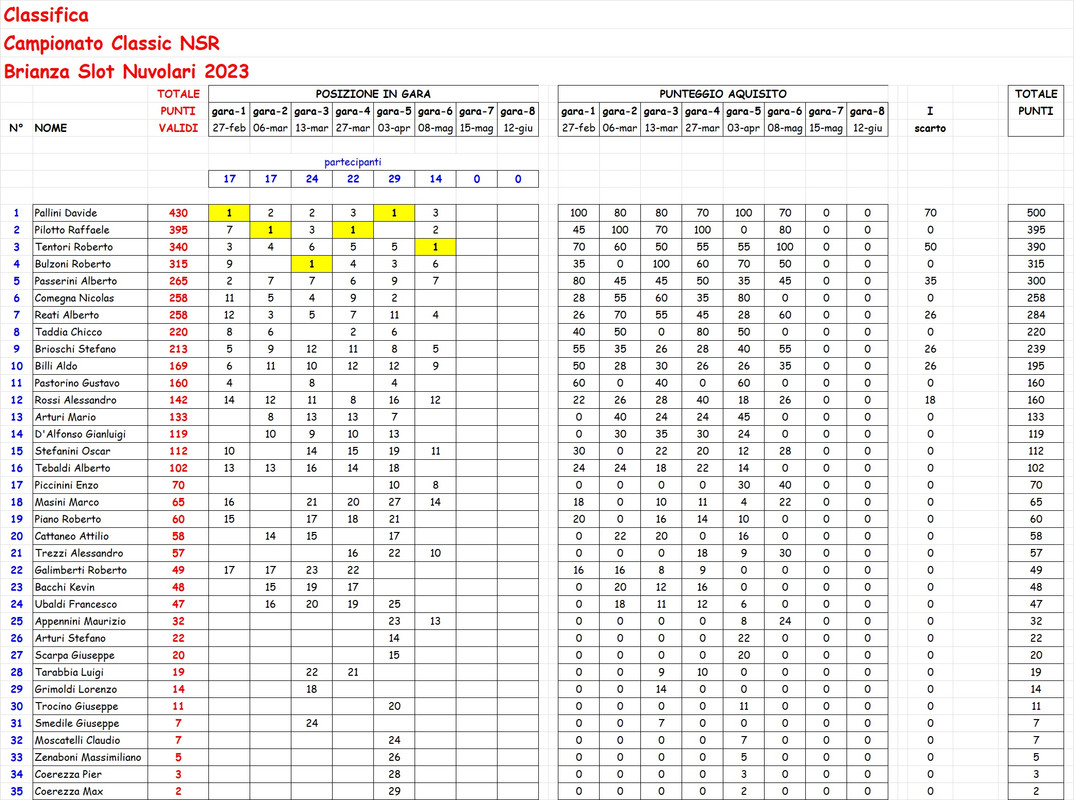This screenshot has width=1074, height=800.
Task: Select the name 'Piano Roberto'
Action: pyautogui.click(x=68, y=519)
